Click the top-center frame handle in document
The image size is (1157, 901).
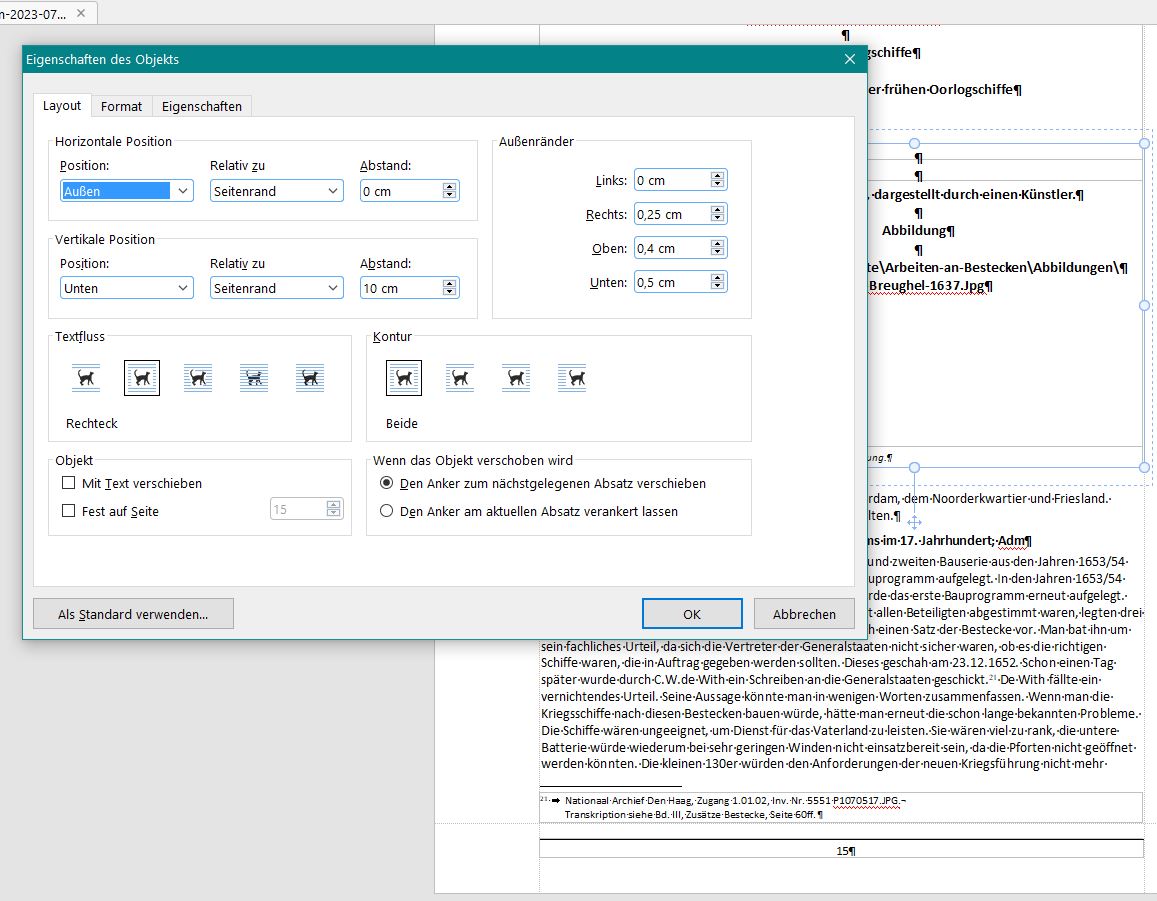(x=914, y=143)
